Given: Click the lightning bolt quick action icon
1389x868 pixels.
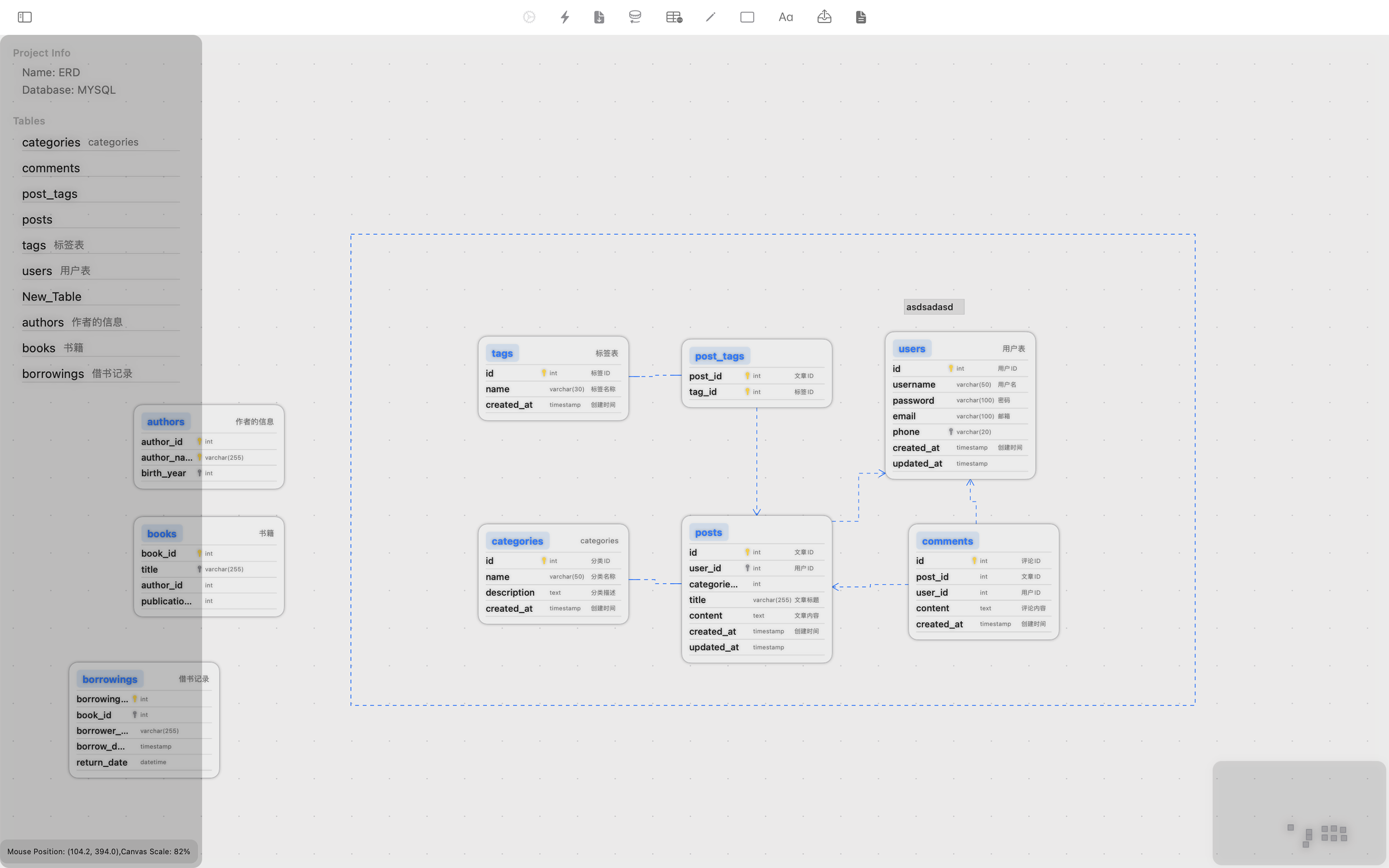Looking at the screenshot, I should [565, 17].
